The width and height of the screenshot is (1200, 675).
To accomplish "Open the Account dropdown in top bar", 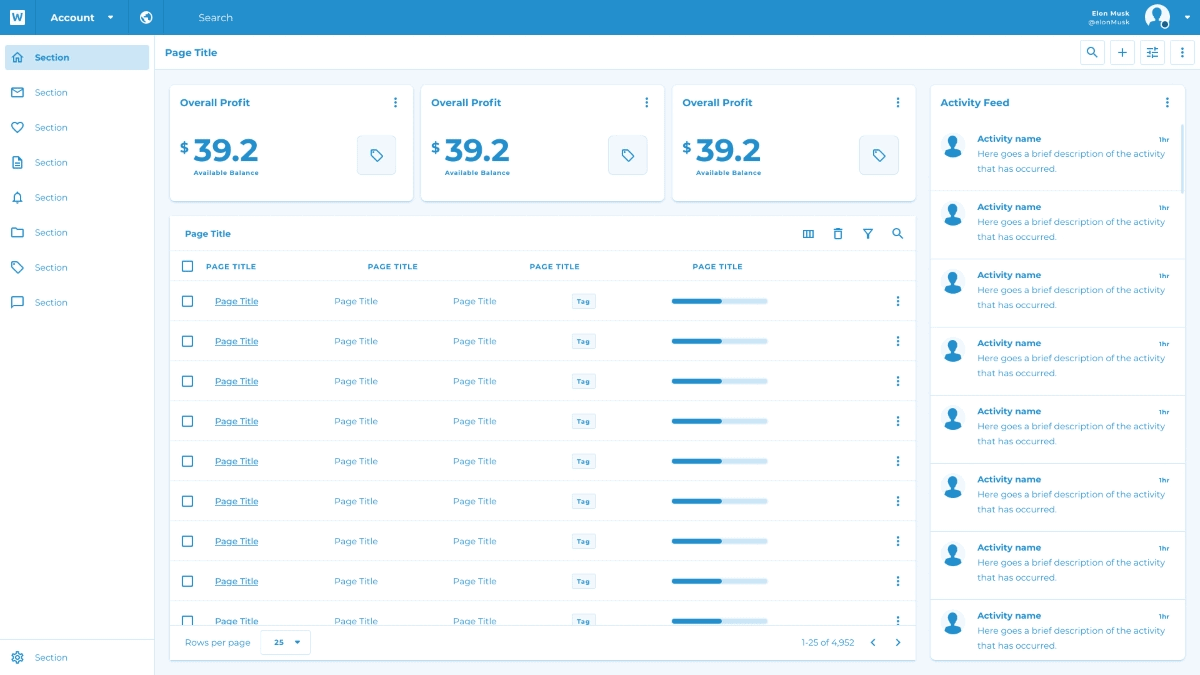I will (x=82, y=17).
